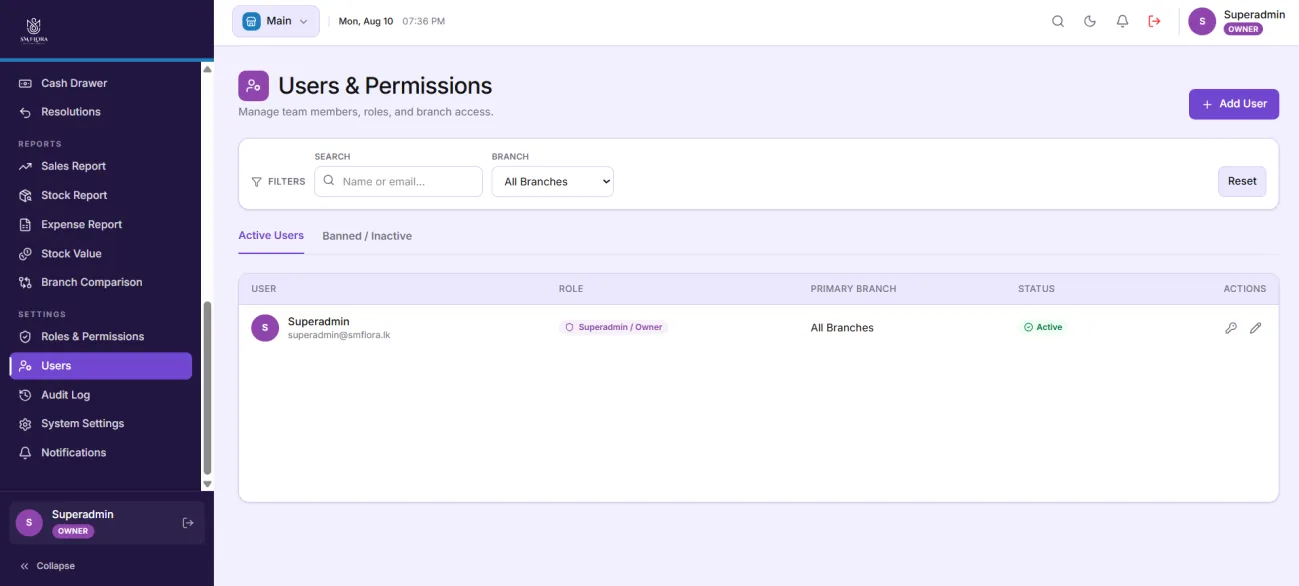The image size is (1299, 586).
Task: Click the Cash Drawer icon in sidebar
Action: (x=25, y=83)
